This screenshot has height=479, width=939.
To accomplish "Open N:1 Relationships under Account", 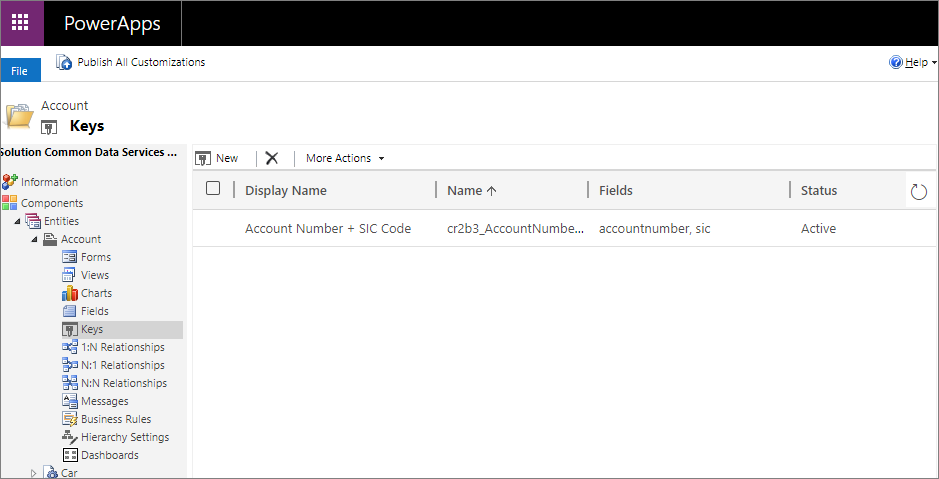I will (123, 365).
